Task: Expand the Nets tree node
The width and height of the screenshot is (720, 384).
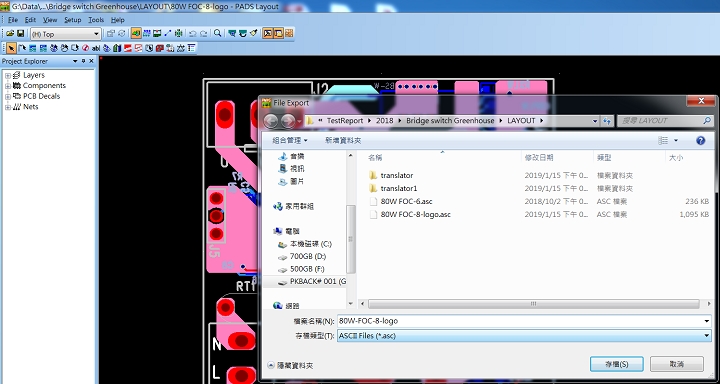Action: (x=7, y=107)
